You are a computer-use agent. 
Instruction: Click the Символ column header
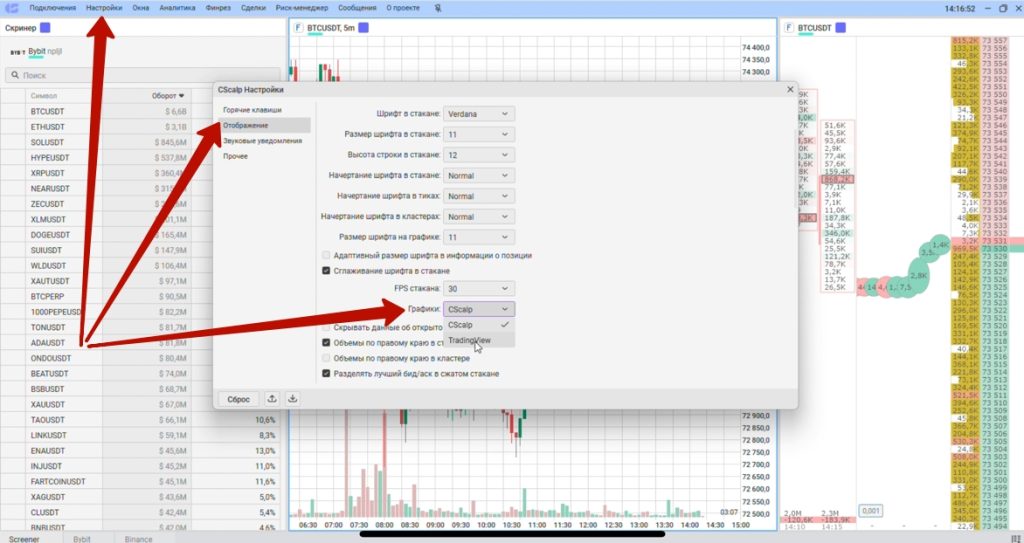(x=44, y=95)
